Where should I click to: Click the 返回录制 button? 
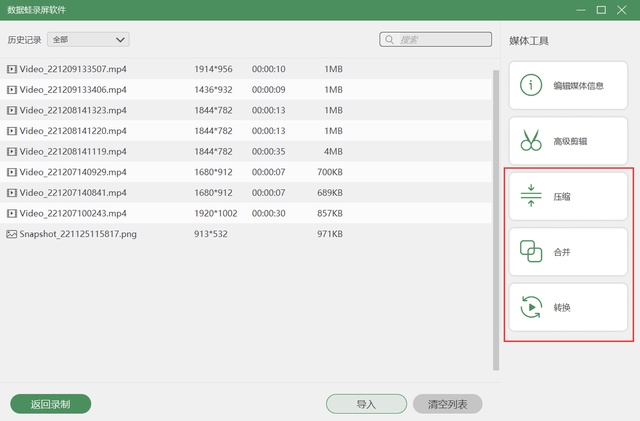(51, 404)
